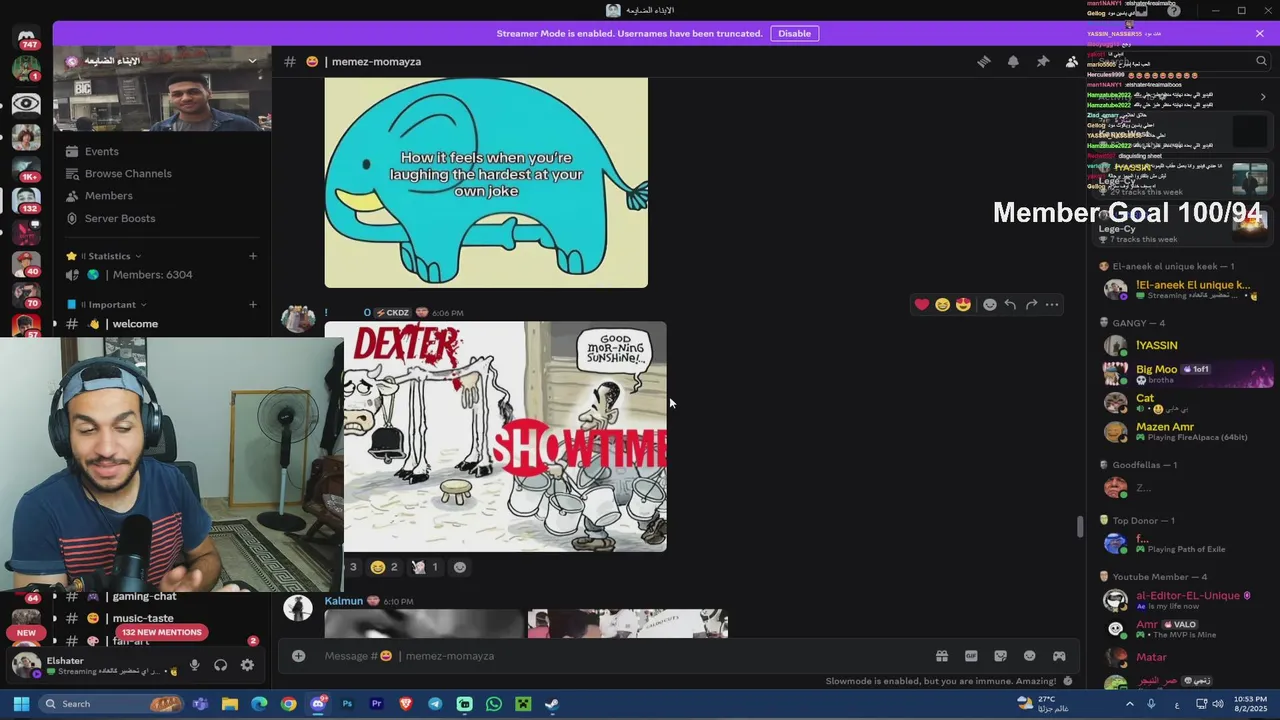Create a channel in the Statistics category
This screenshot has width=1280, height=720.
pos(252,256)
